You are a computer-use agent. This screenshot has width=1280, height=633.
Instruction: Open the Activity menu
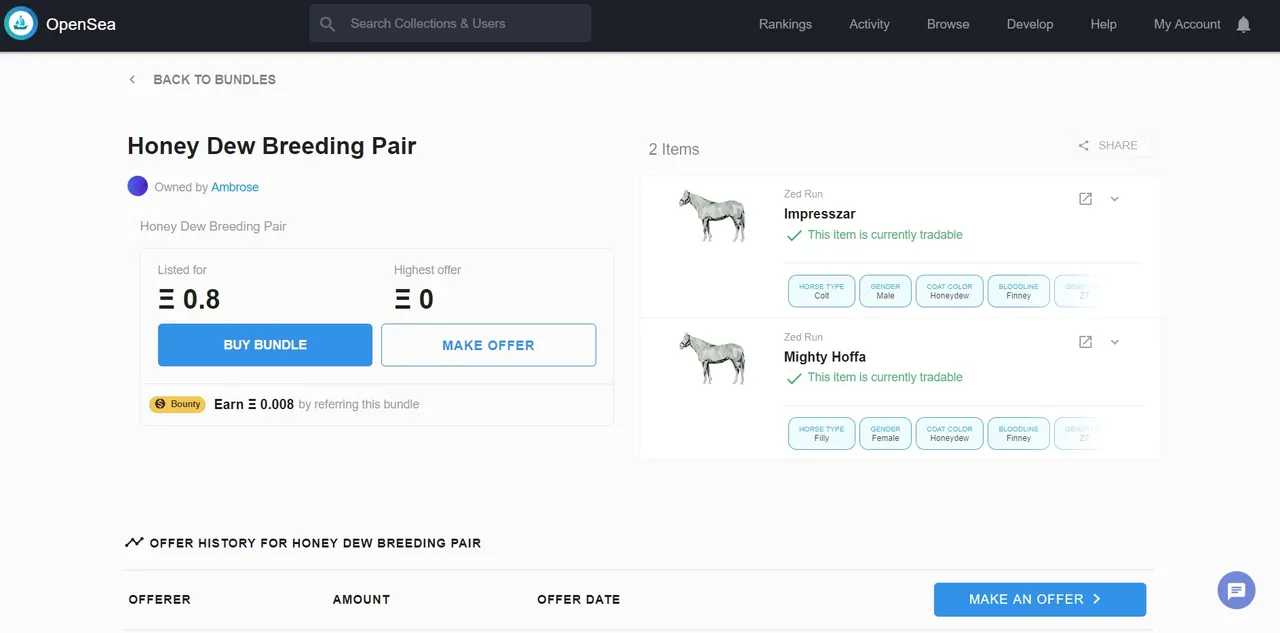click(869, 24)
